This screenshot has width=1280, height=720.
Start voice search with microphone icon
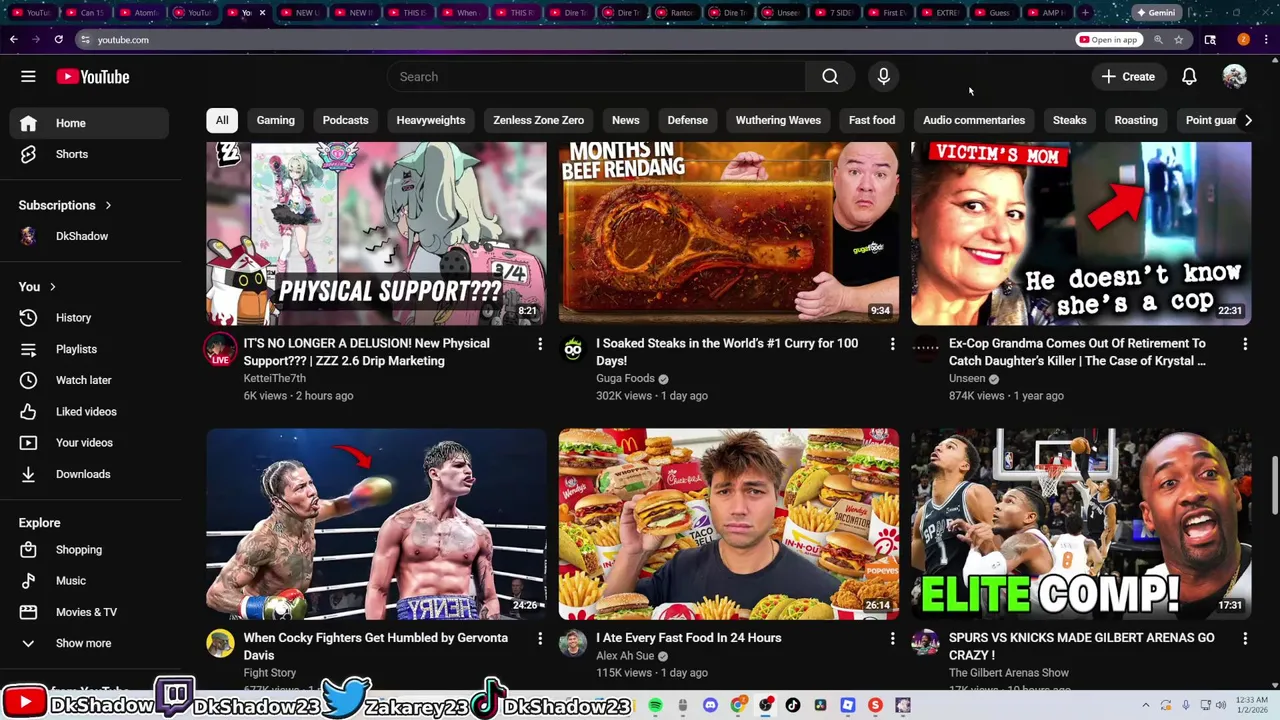tap(884, 77)
